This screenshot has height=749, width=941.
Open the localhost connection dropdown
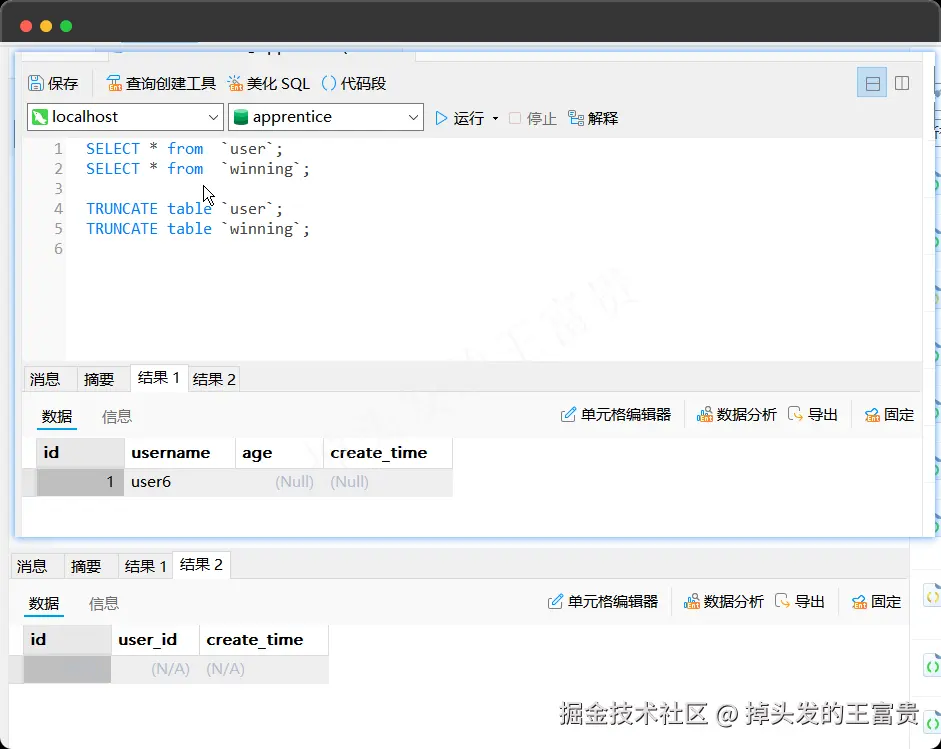pos(125,116)
